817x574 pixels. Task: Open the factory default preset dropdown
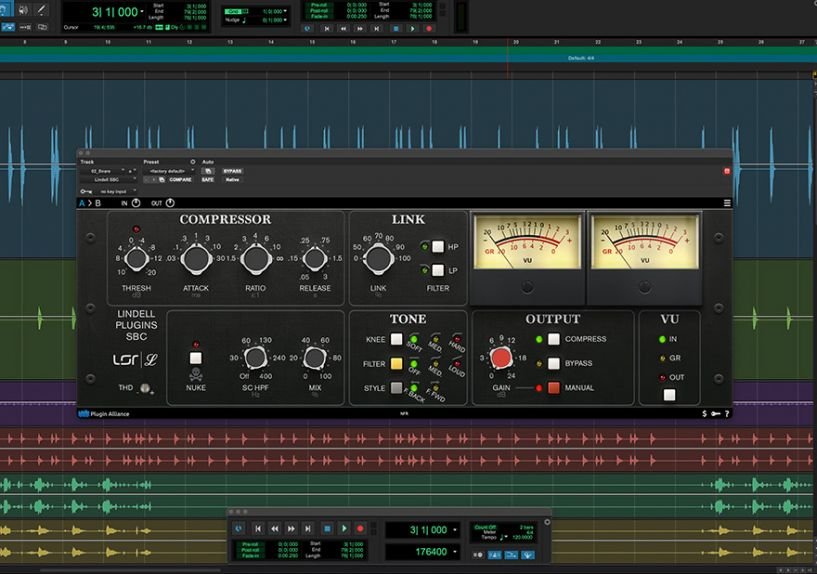[x=167, y=171]
